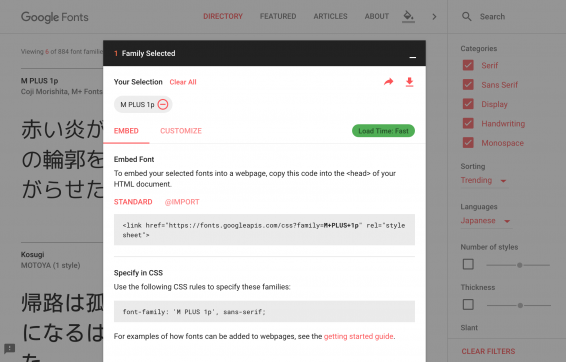Image resolution: width=566 pixels, height=362 pixels.
Task: Click the Kosugi font card title
Action: [x=32, y=254]
